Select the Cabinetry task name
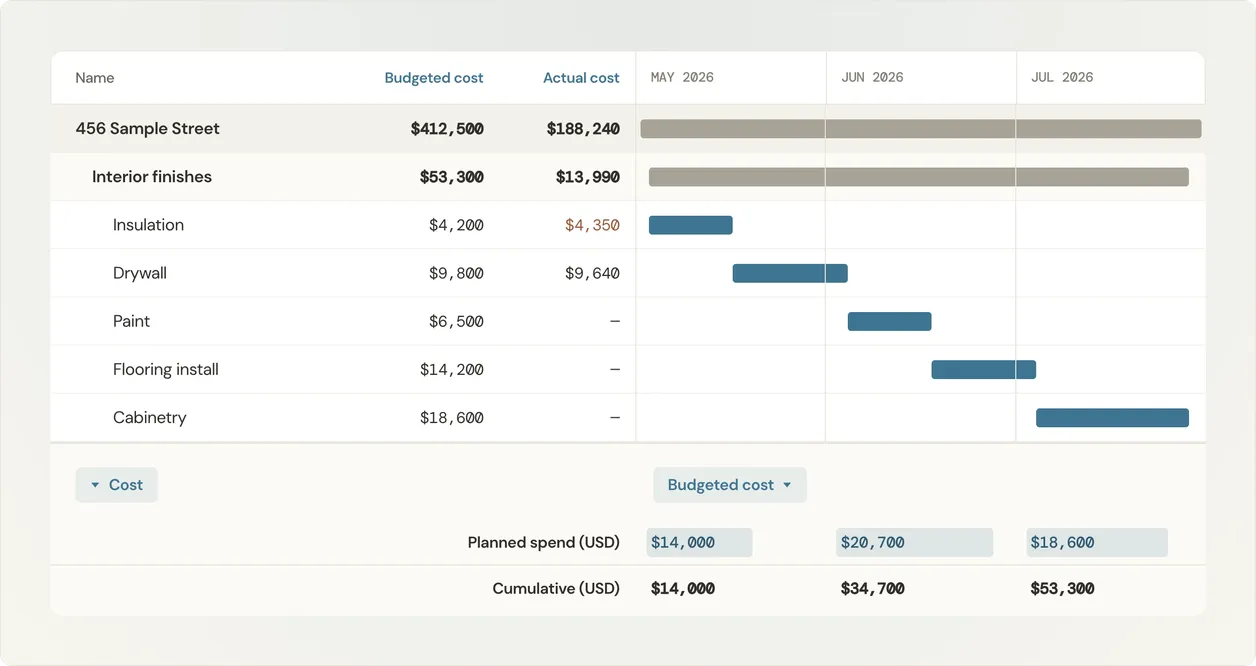 coord(150,417)
